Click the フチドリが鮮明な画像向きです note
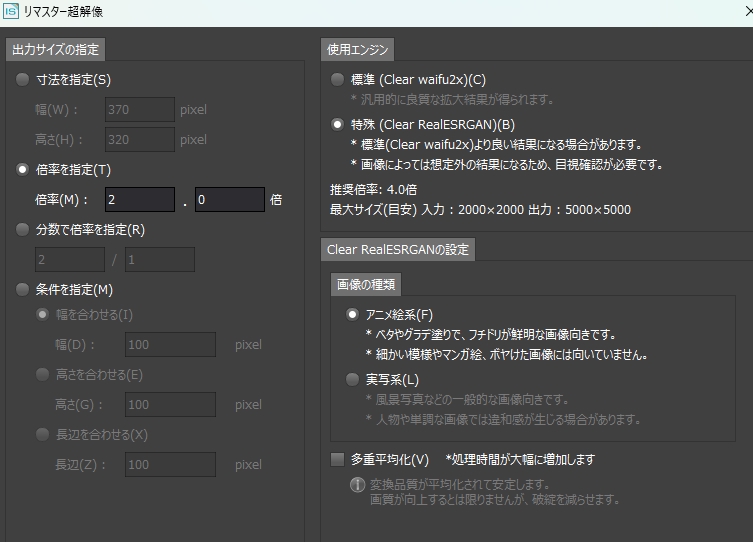 click(x=491, y=334)
